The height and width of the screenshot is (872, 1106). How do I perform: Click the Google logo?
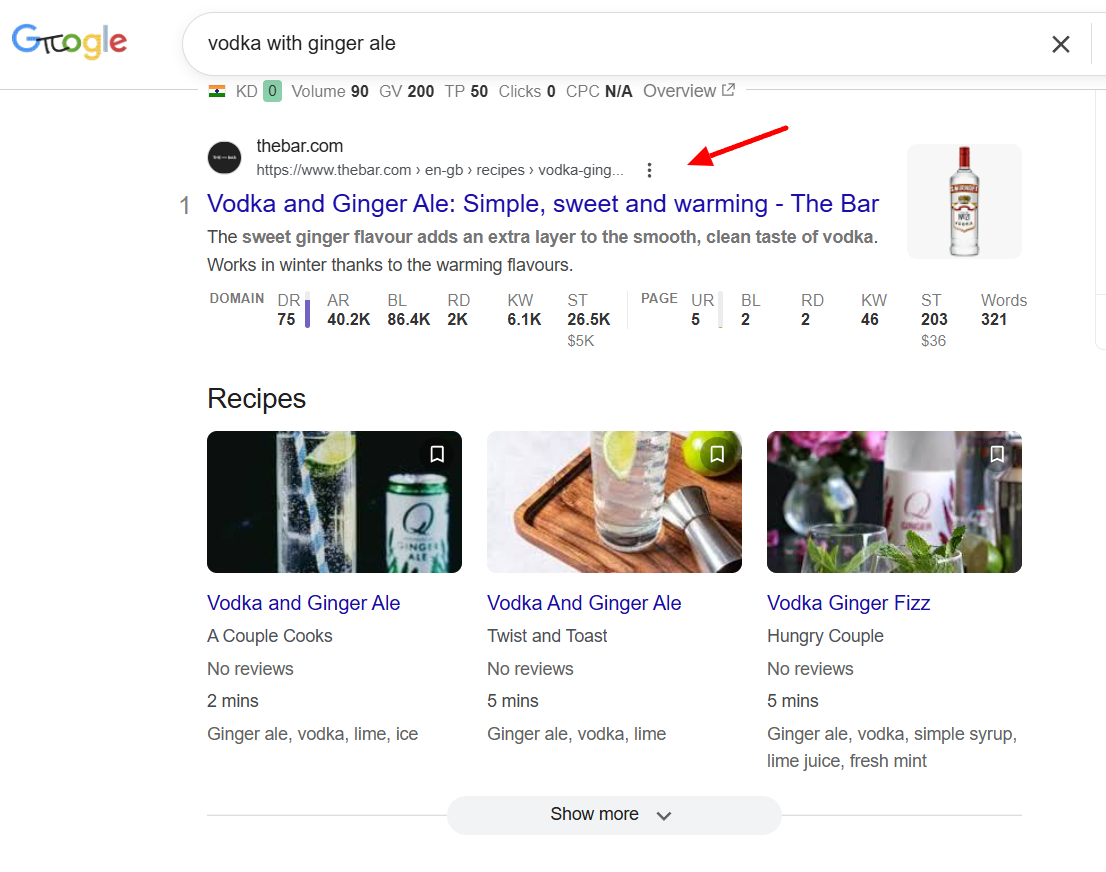point(68,42)
